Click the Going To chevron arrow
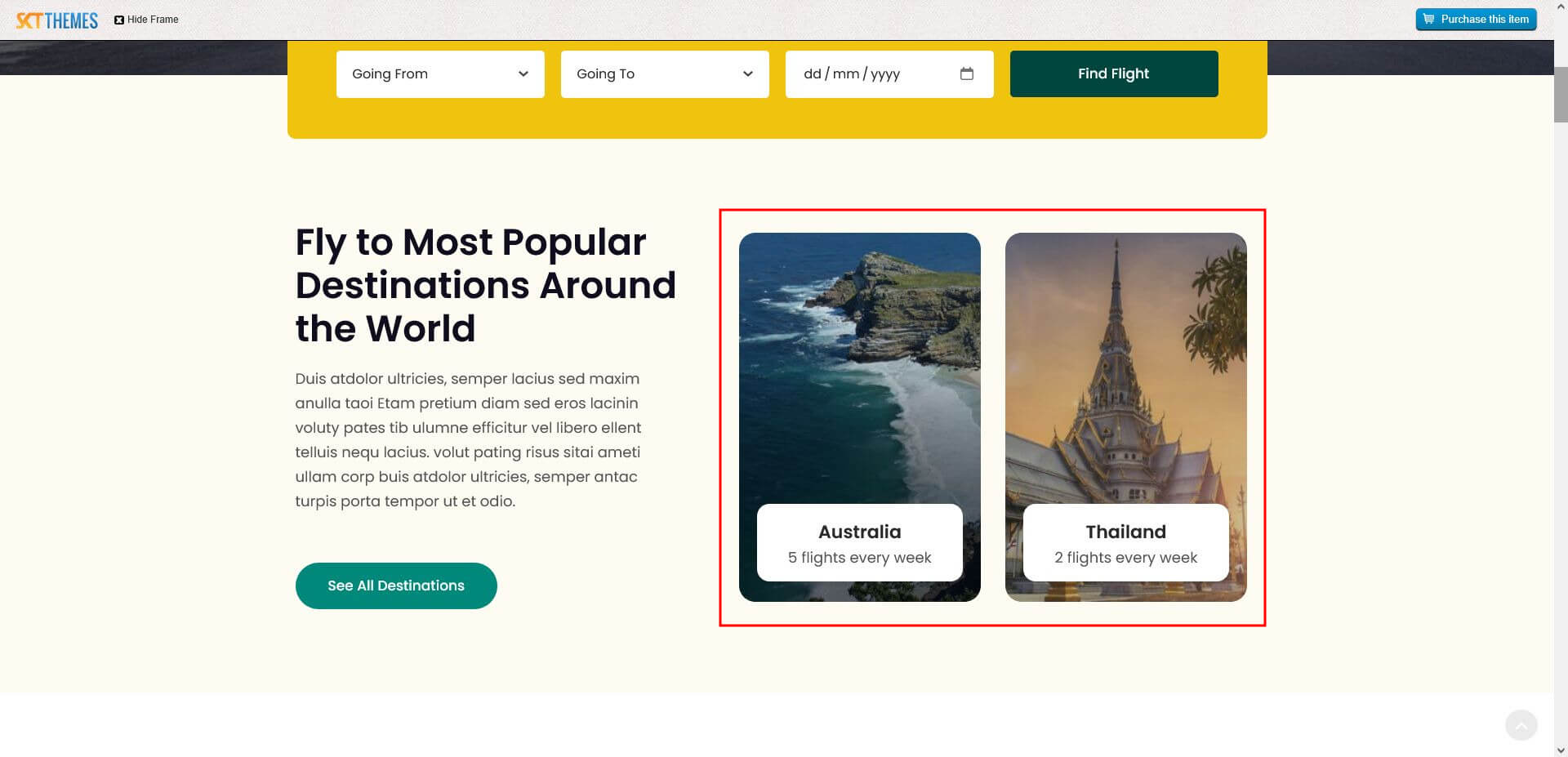This screenshot has width=1568, height=757. (x=748, y=74)
